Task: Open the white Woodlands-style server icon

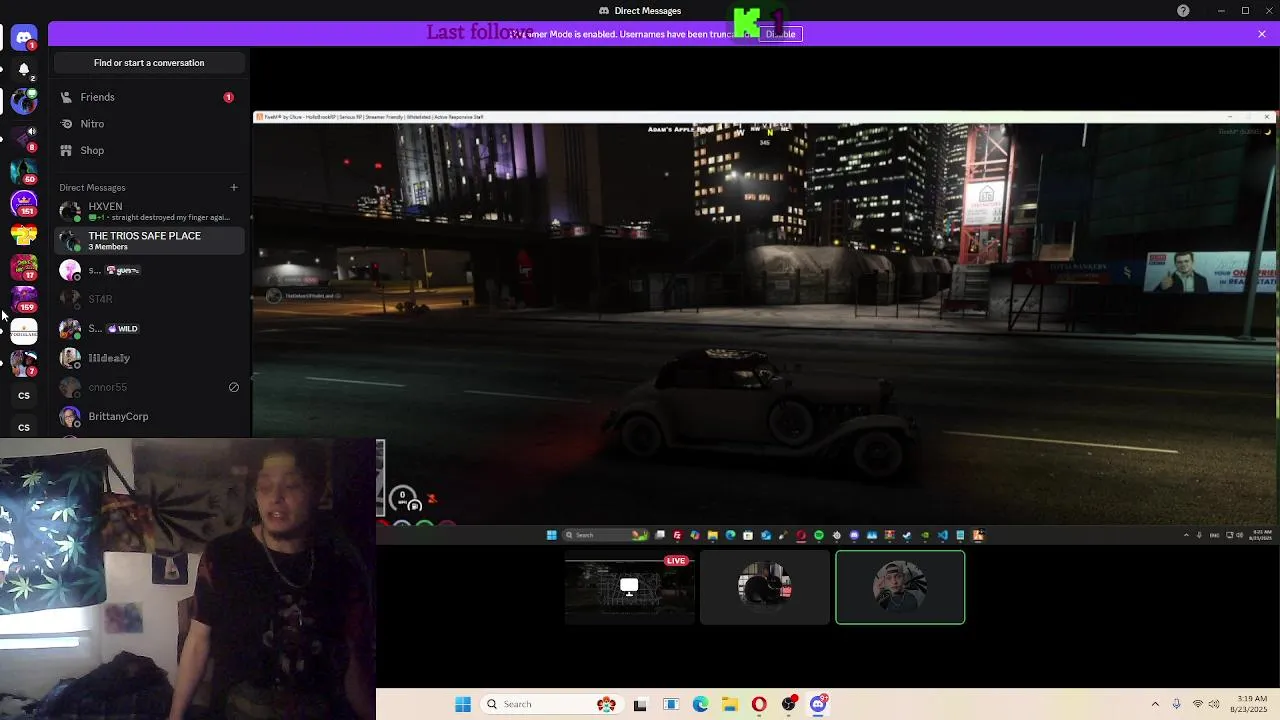Action: pyautogui.click(x=24, y=331)
